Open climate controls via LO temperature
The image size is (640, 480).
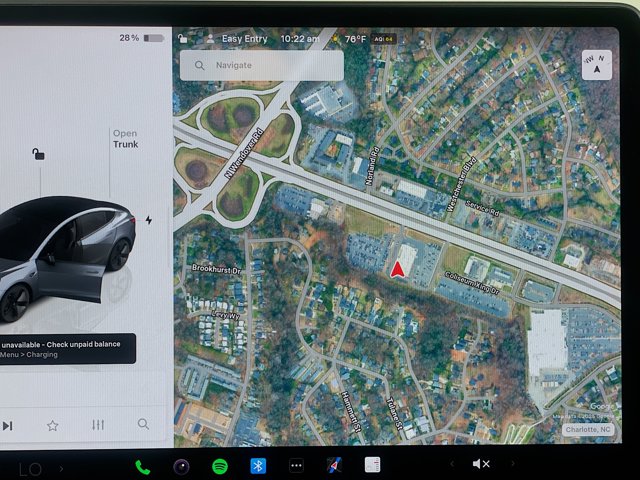tap(30, 470)
